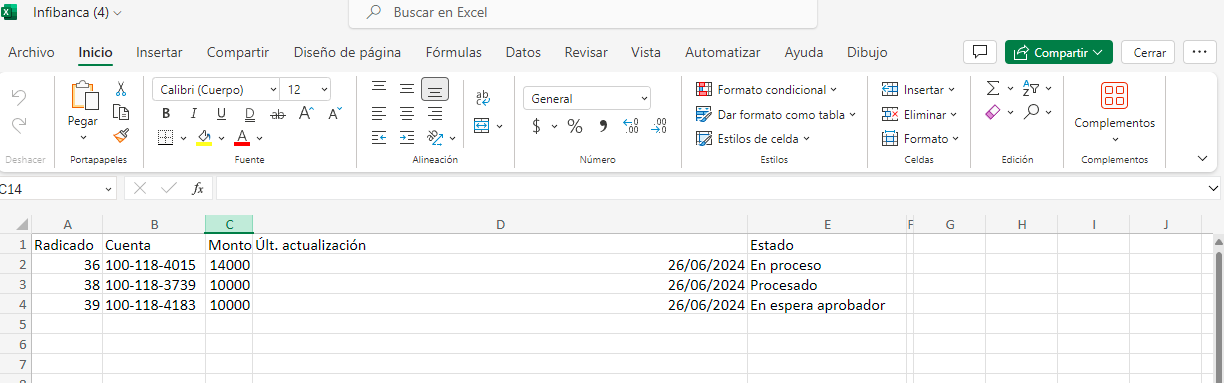The height and width of the screenshot is (383, 1224).
Task: Click the Copy icon in Portapapeles
Action: 121,111
